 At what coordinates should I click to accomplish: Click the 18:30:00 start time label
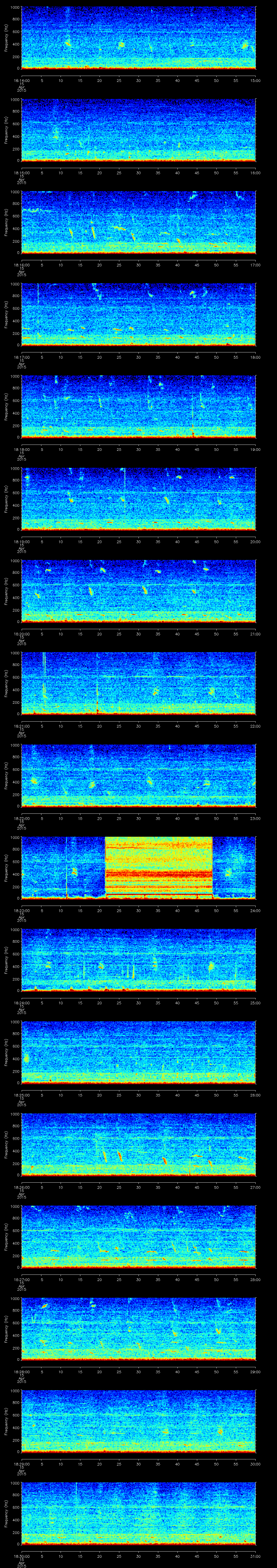21,1556
